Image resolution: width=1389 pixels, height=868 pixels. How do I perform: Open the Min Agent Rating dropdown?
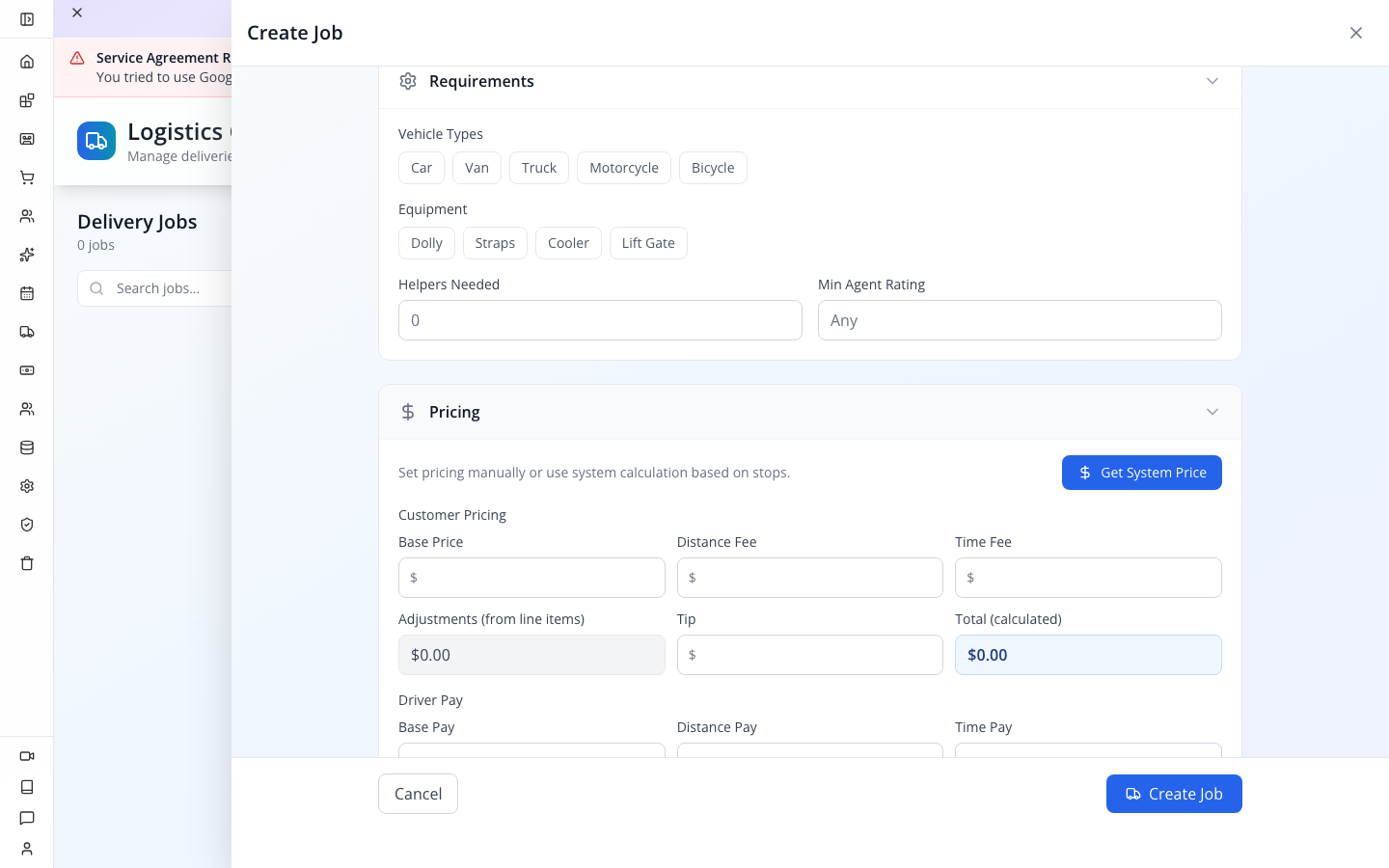click(x=1020, y=320)
